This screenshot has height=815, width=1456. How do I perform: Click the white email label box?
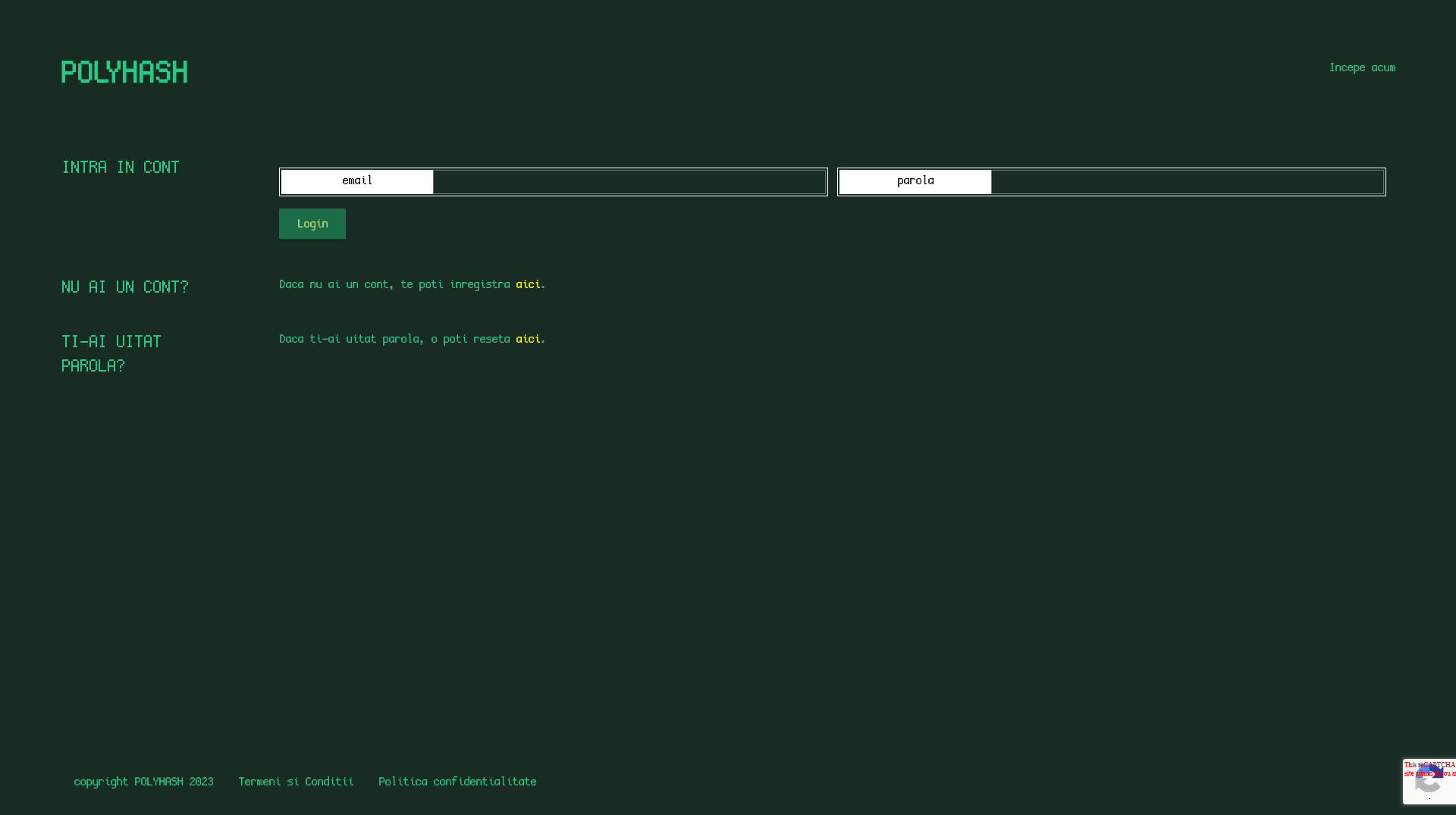pyautogui.click(x=357, y=181)
